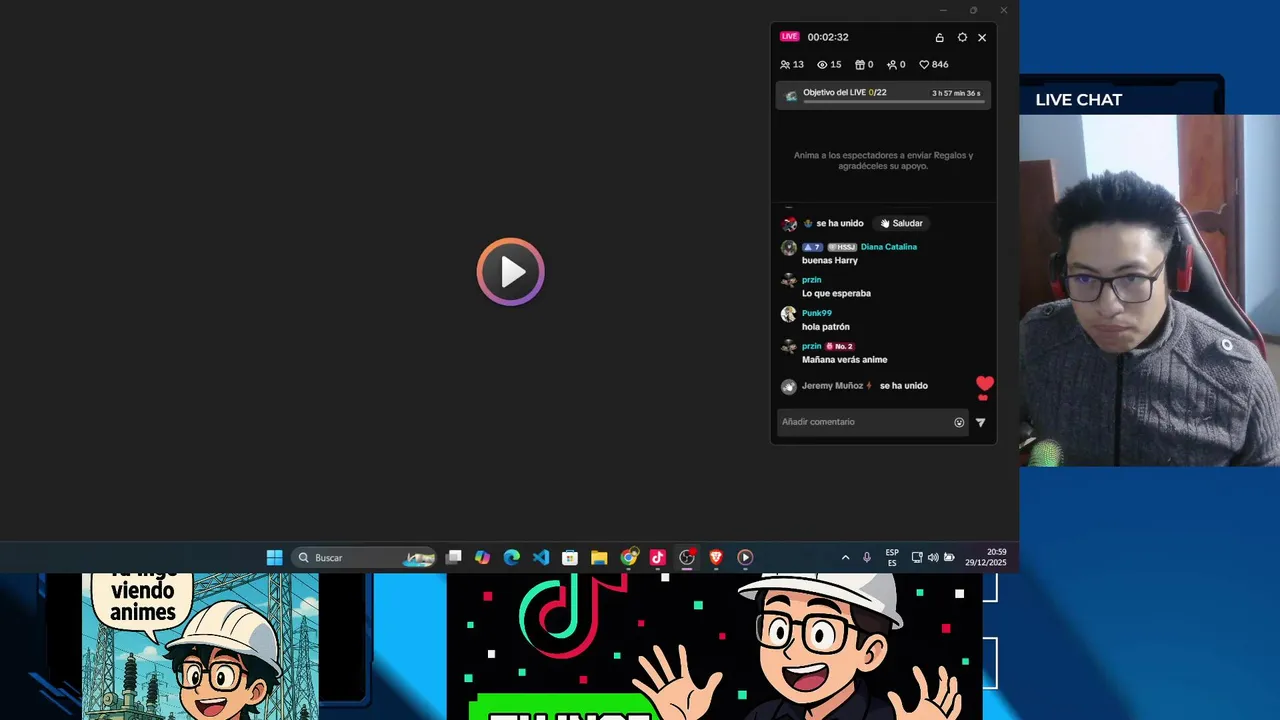The image size is (1280, 720).
Task: Click the 'buenas Harry' chat message
Action: (x=830, y=260)
